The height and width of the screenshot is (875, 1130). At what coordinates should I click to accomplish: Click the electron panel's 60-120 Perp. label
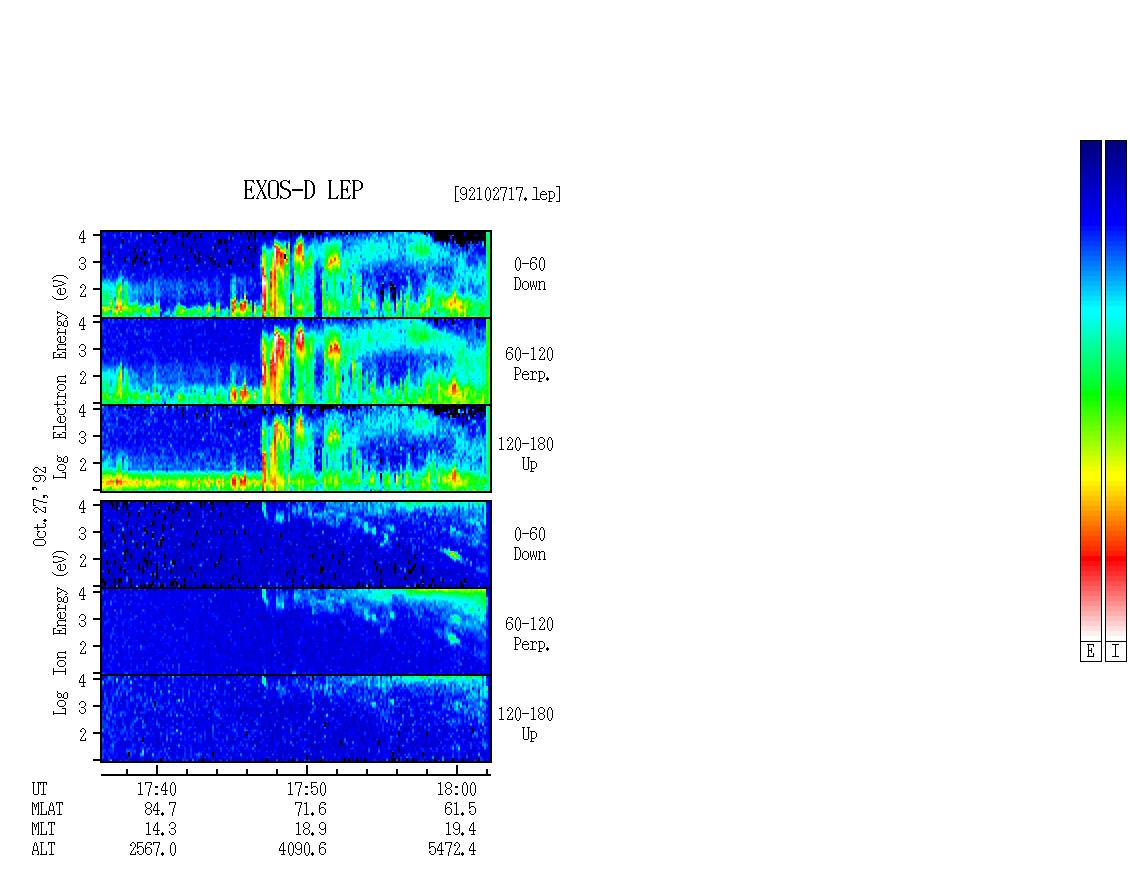[x=529, y=364]
